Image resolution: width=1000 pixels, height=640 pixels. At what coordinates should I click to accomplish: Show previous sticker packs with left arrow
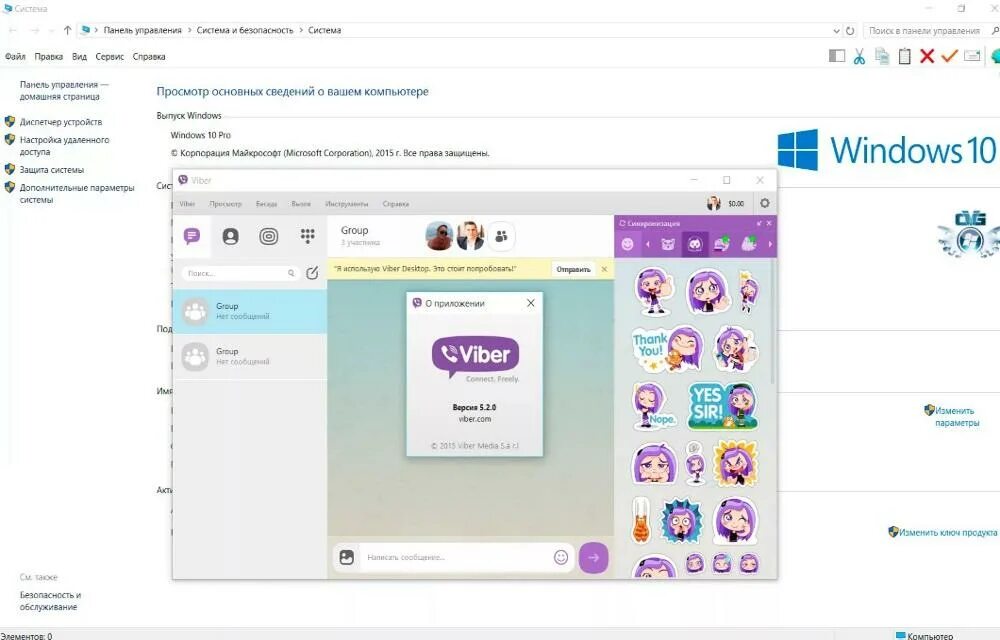647,244
